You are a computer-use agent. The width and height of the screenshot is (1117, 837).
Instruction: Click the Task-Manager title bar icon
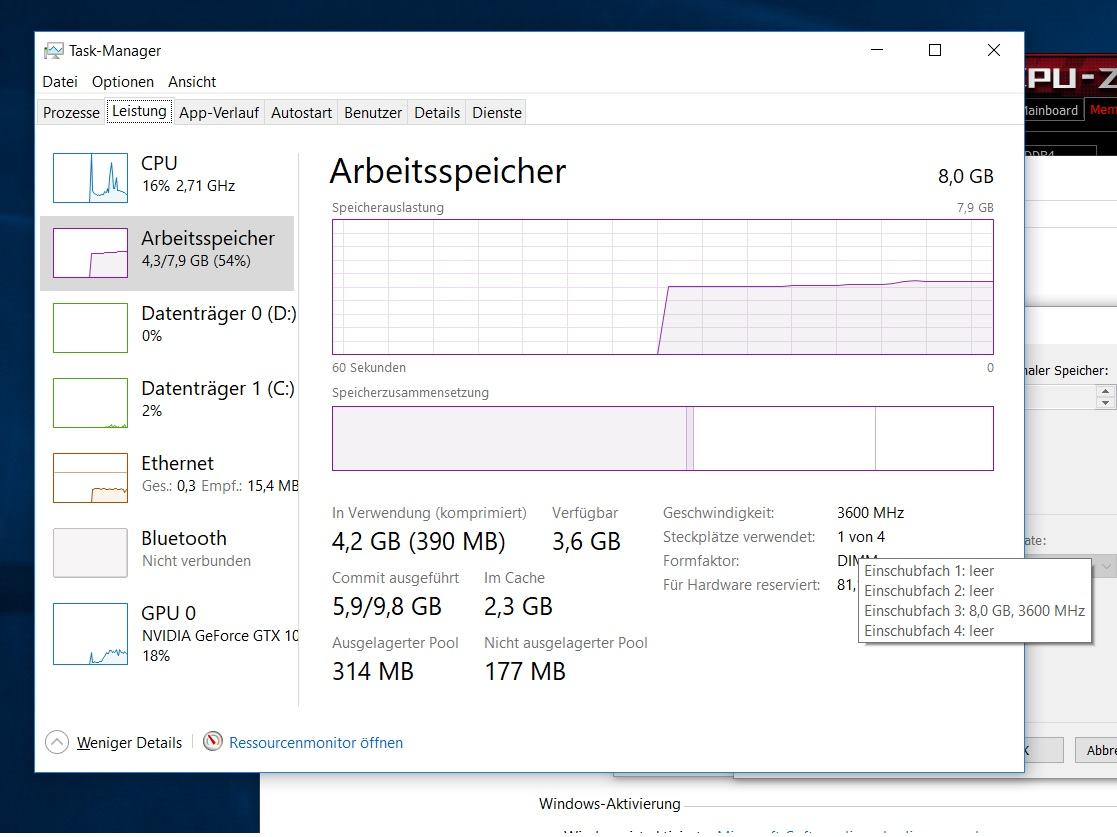pos(54,51)
